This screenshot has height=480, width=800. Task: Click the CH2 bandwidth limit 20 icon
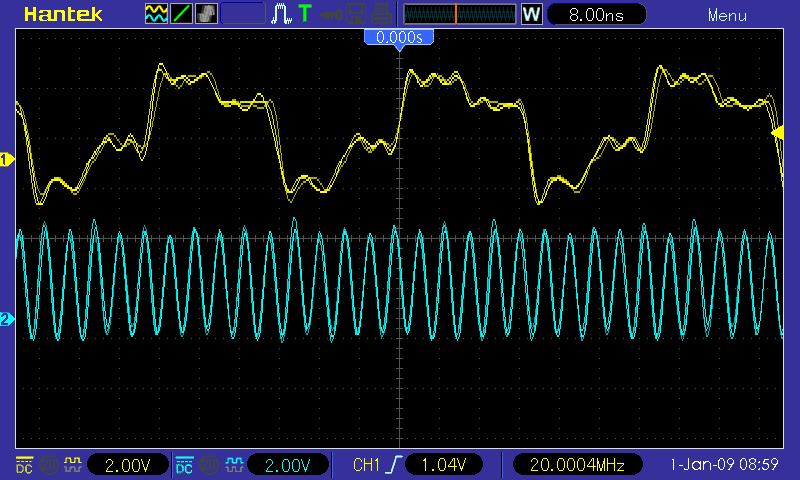pyautogui.click(x=208, y=465)
